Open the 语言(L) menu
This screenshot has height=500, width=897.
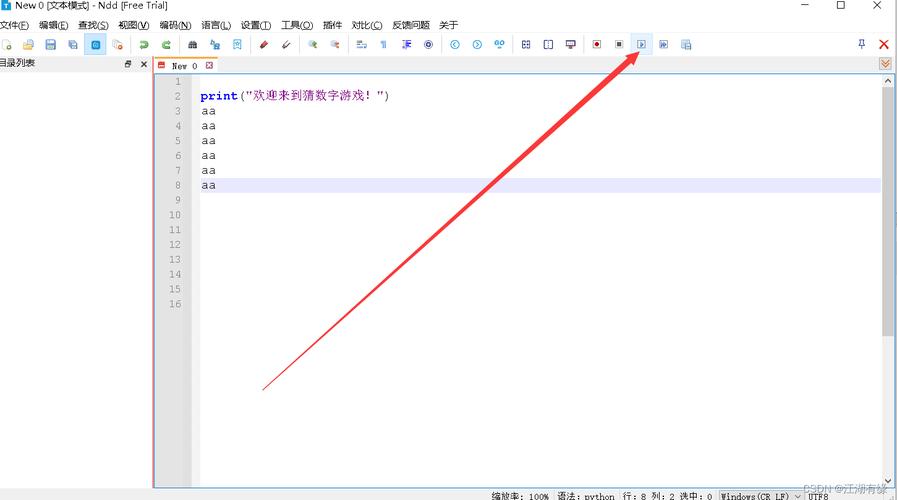[x=216, y=25]
